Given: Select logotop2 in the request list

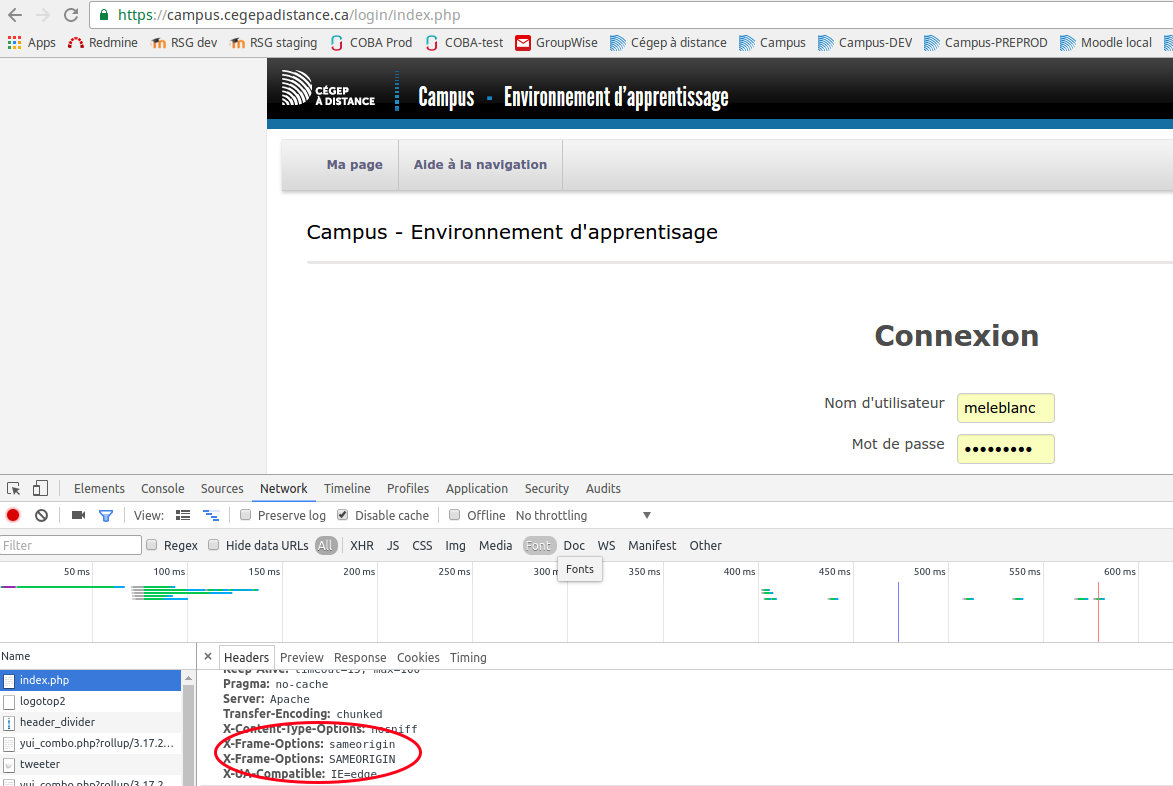Looking at the screenshot, I should [x=42, y=701].
